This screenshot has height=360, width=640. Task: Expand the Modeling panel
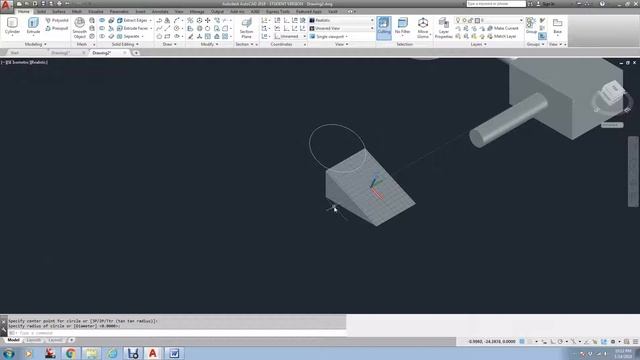(x=36, y=44)
